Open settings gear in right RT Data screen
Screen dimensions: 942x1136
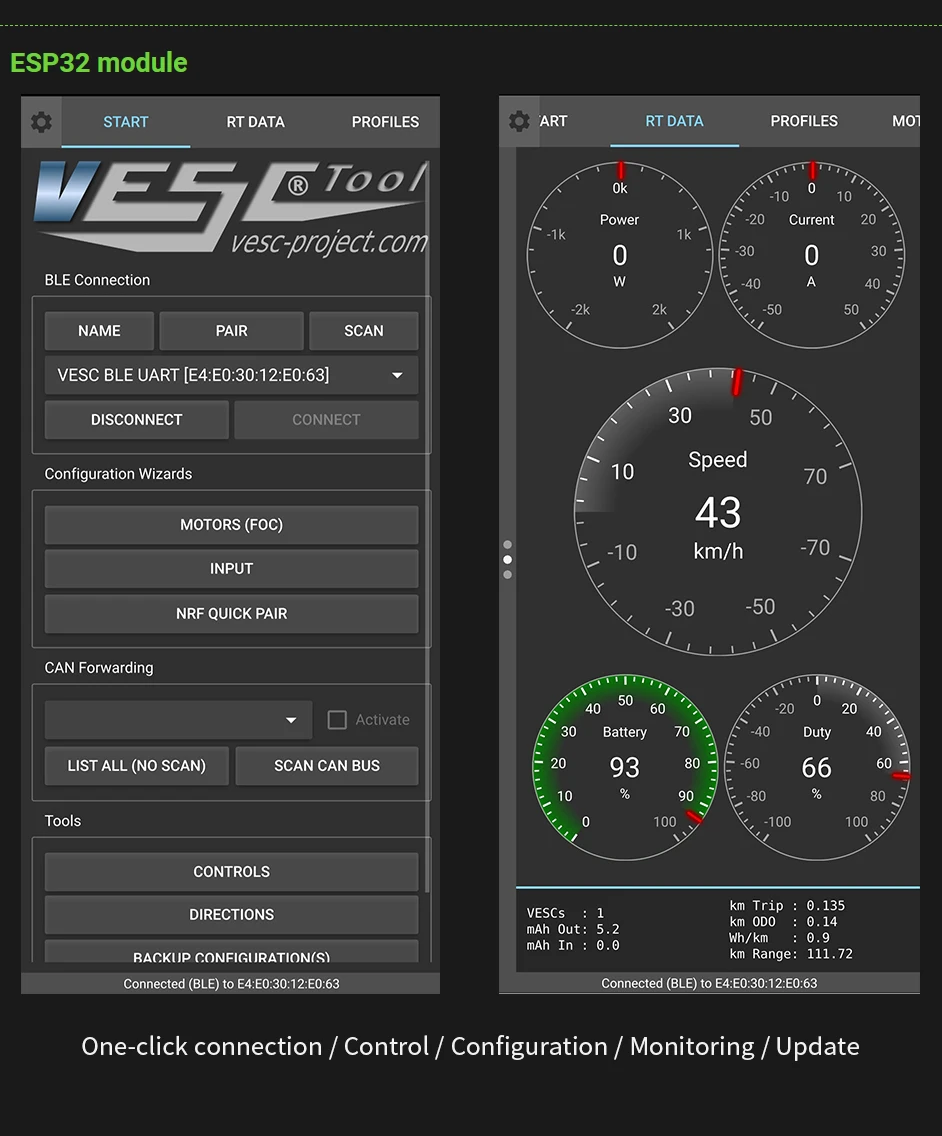pos(519,121)
